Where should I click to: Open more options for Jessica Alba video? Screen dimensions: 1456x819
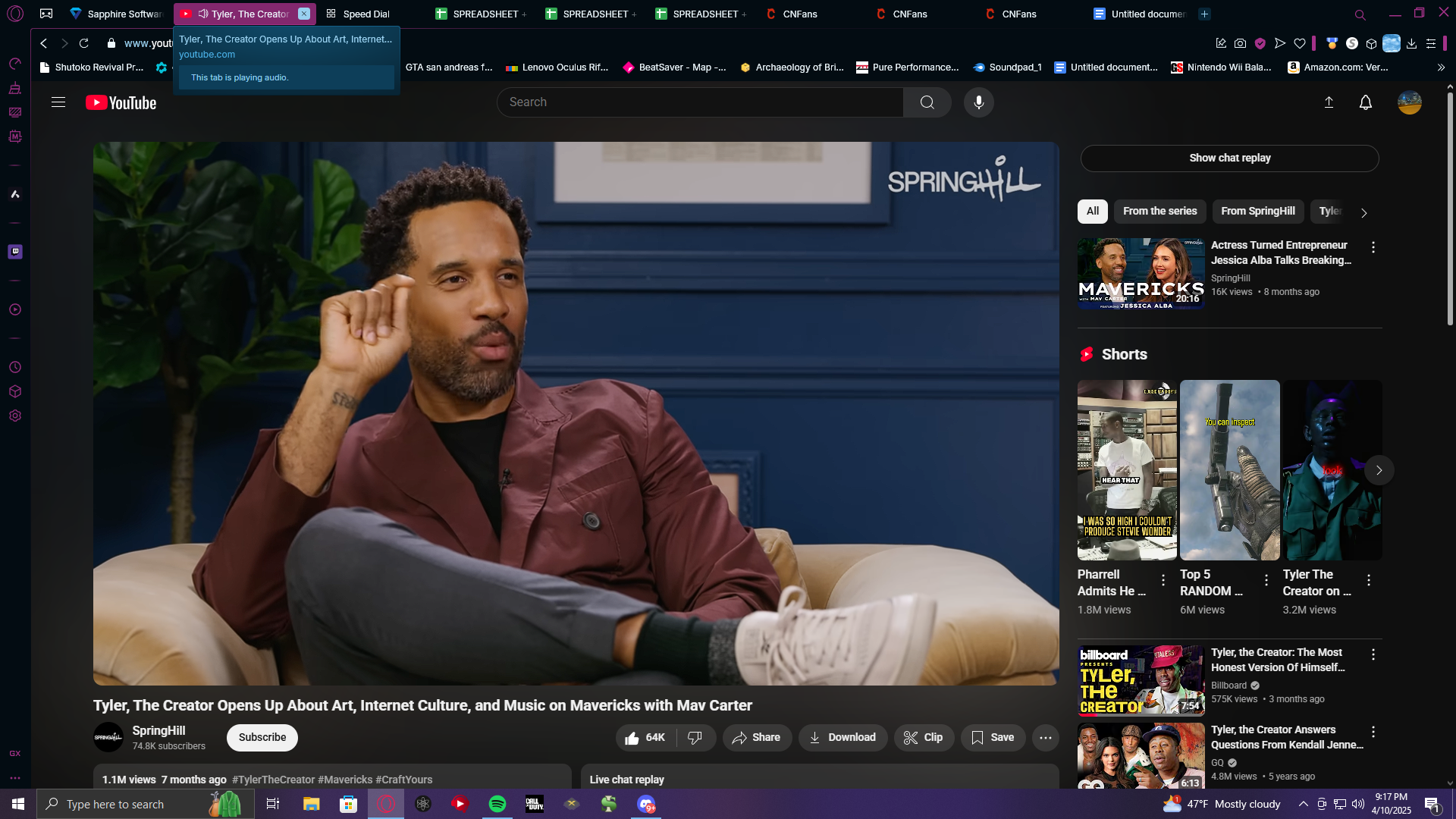[1373, 247]
